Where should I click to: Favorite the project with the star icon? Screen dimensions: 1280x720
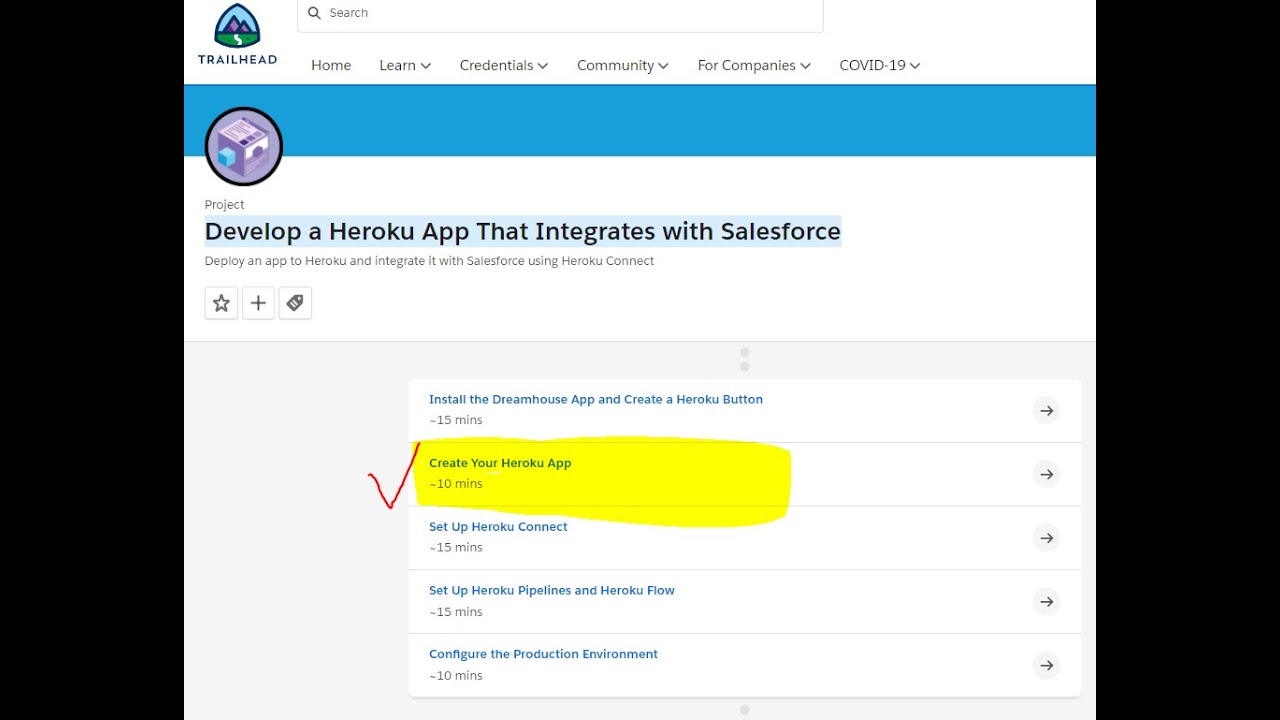222,303
